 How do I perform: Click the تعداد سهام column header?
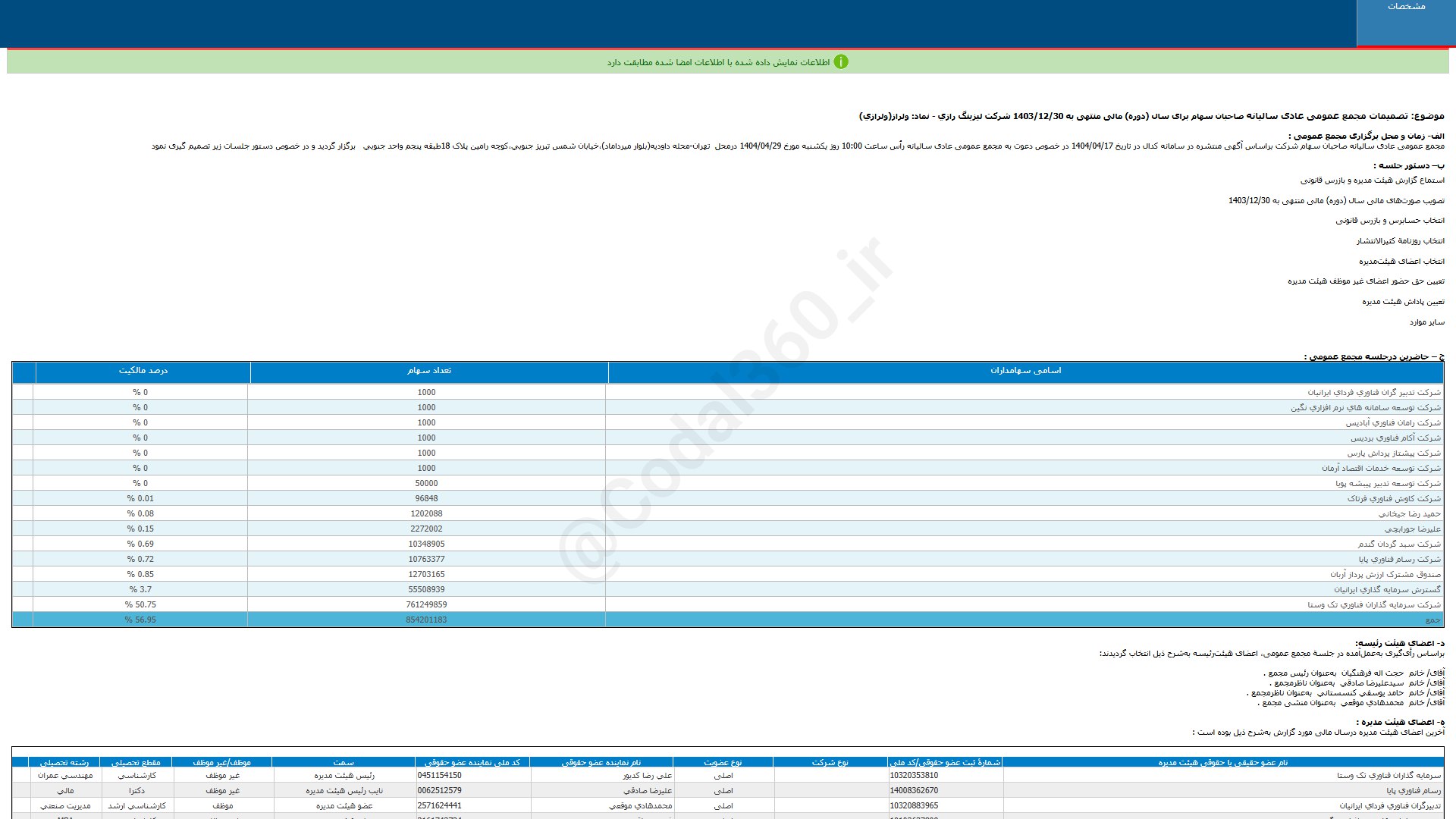click(x=429, y=371)
